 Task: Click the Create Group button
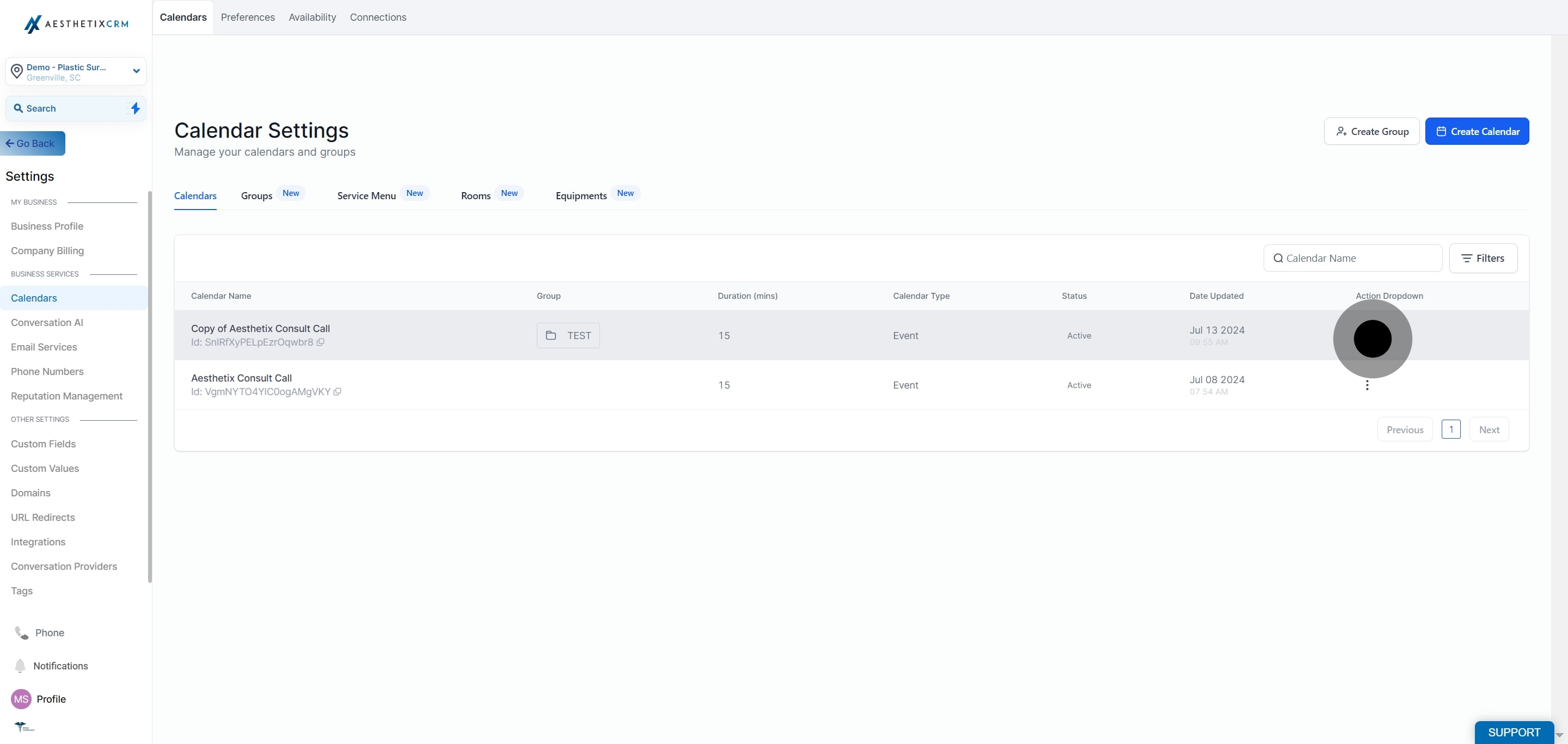1371,131
